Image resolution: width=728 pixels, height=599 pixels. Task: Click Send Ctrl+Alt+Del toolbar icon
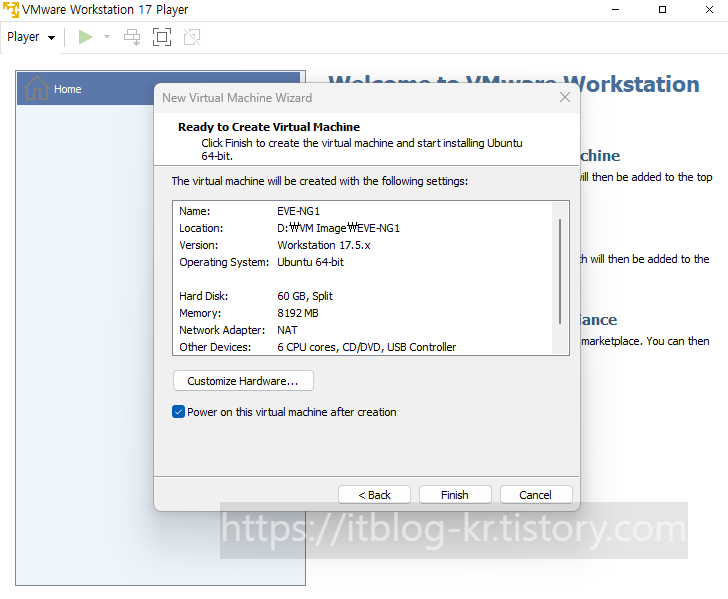coord(132,37)
